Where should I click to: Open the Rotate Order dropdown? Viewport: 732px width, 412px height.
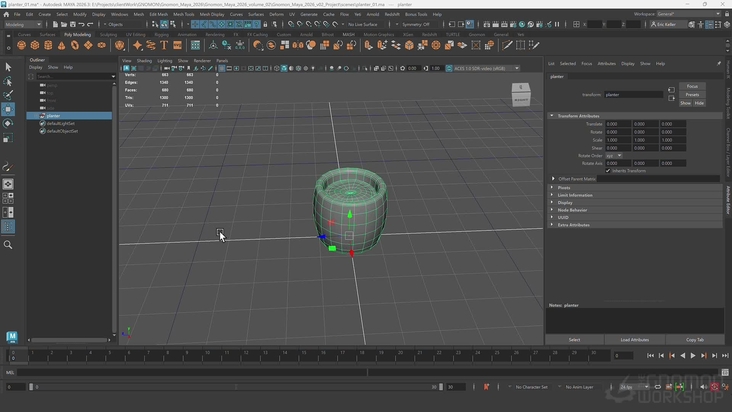(613, 155)
